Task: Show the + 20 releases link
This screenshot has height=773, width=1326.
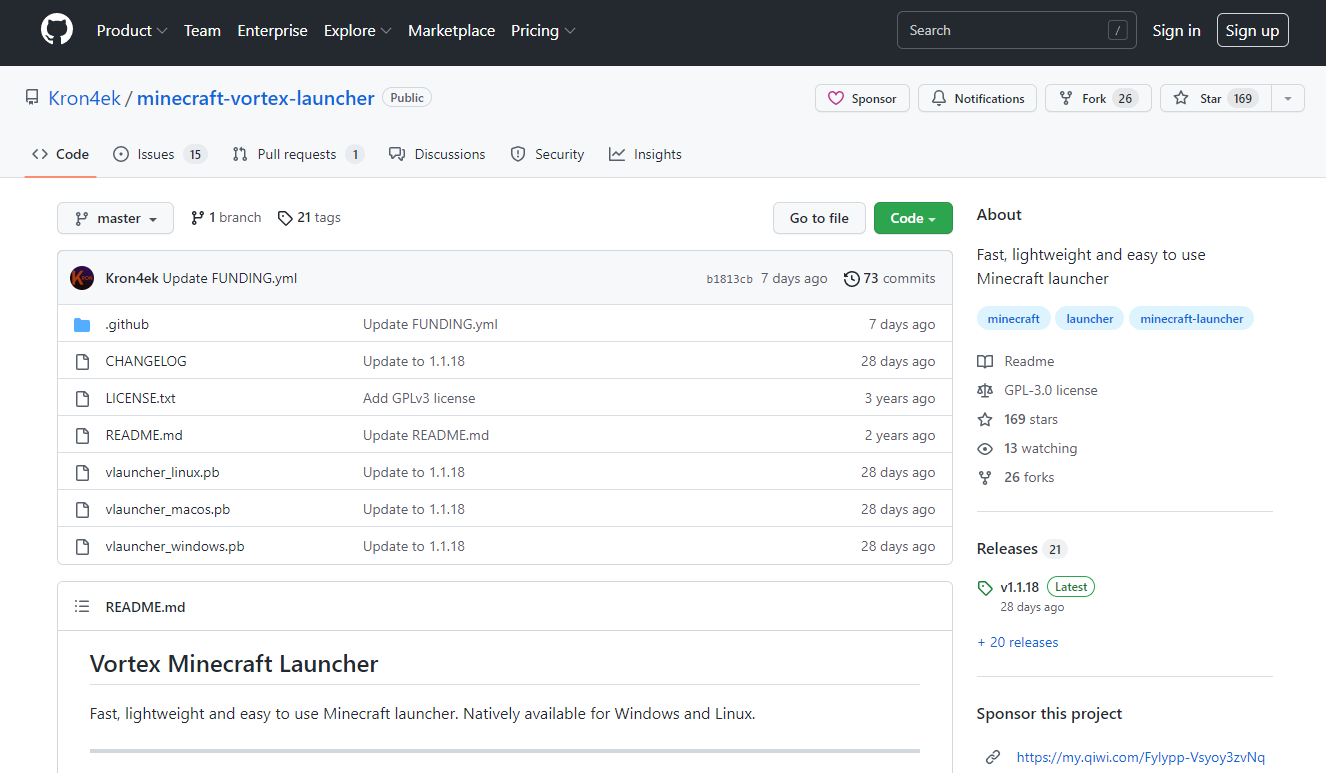Action: pos(1017,642)
